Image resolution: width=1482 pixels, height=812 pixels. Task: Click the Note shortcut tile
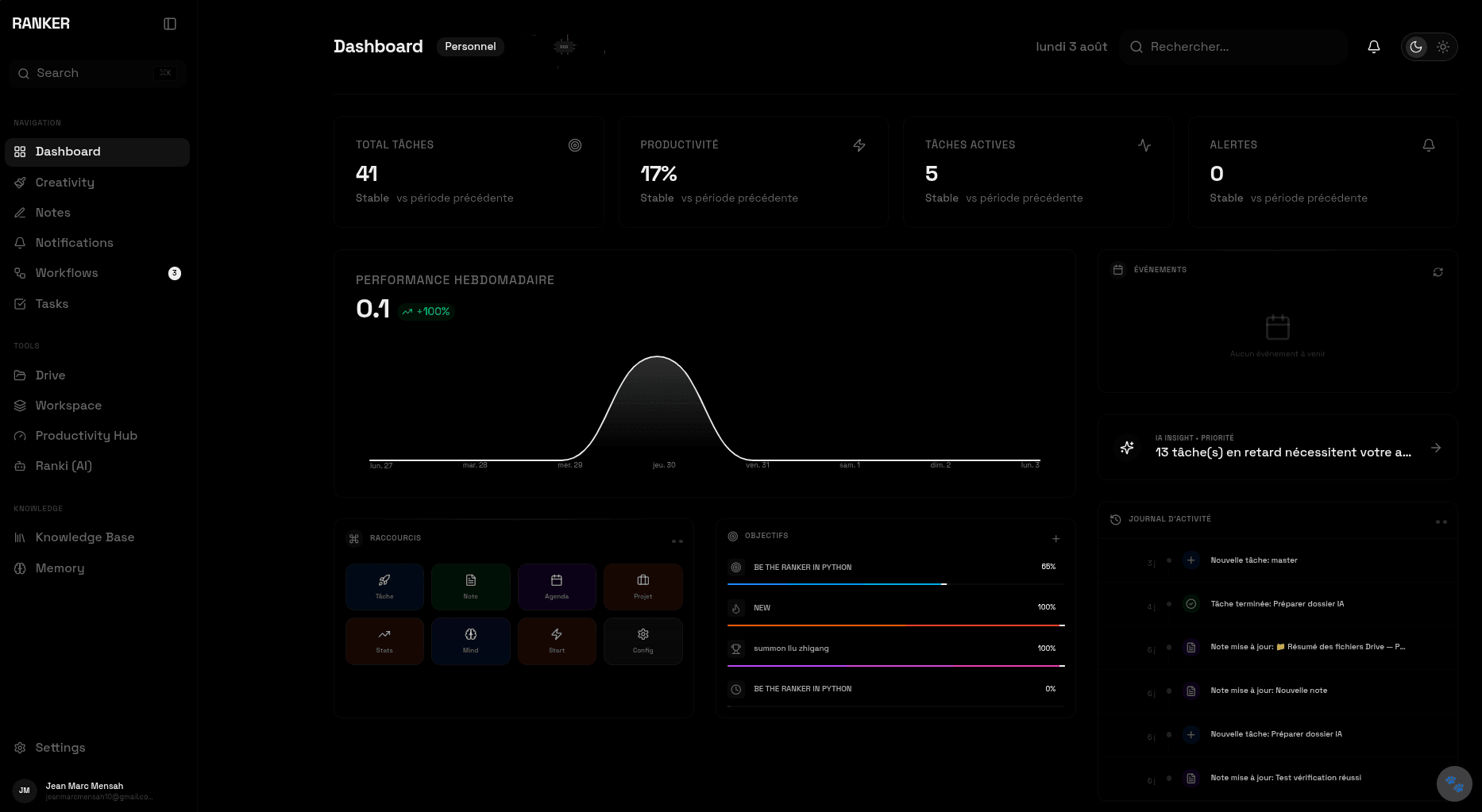click(470, 587)
